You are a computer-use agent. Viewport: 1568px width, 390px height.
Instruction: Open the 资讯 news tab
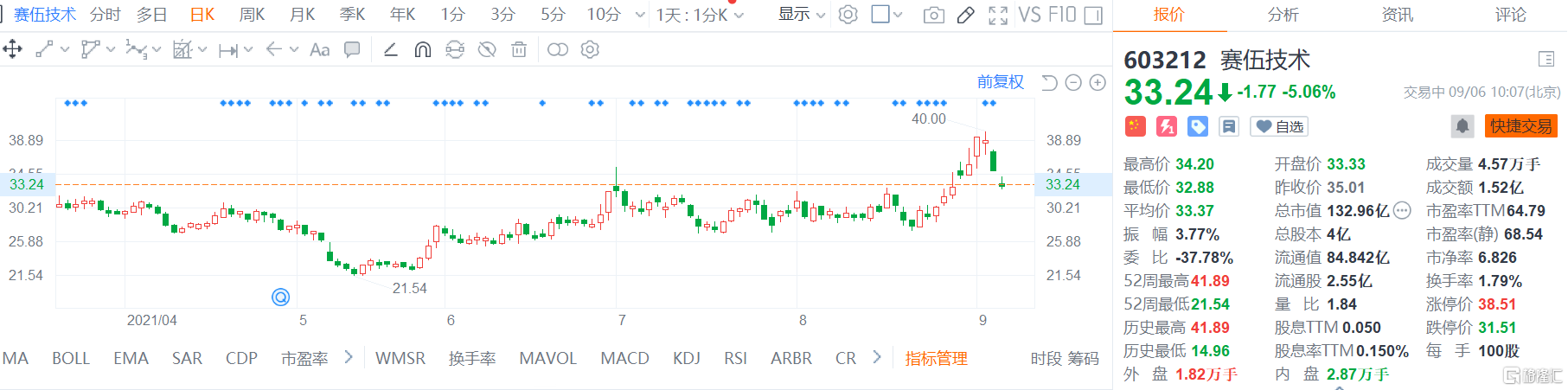tap(1398, 15)
